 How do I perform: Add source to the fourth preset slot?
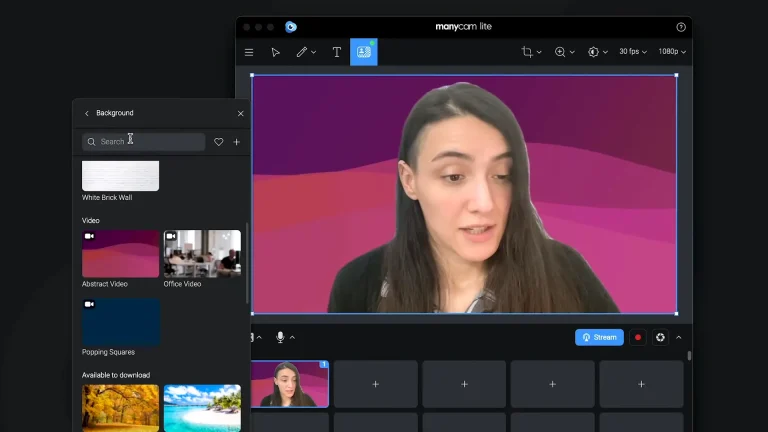(552, 384)
